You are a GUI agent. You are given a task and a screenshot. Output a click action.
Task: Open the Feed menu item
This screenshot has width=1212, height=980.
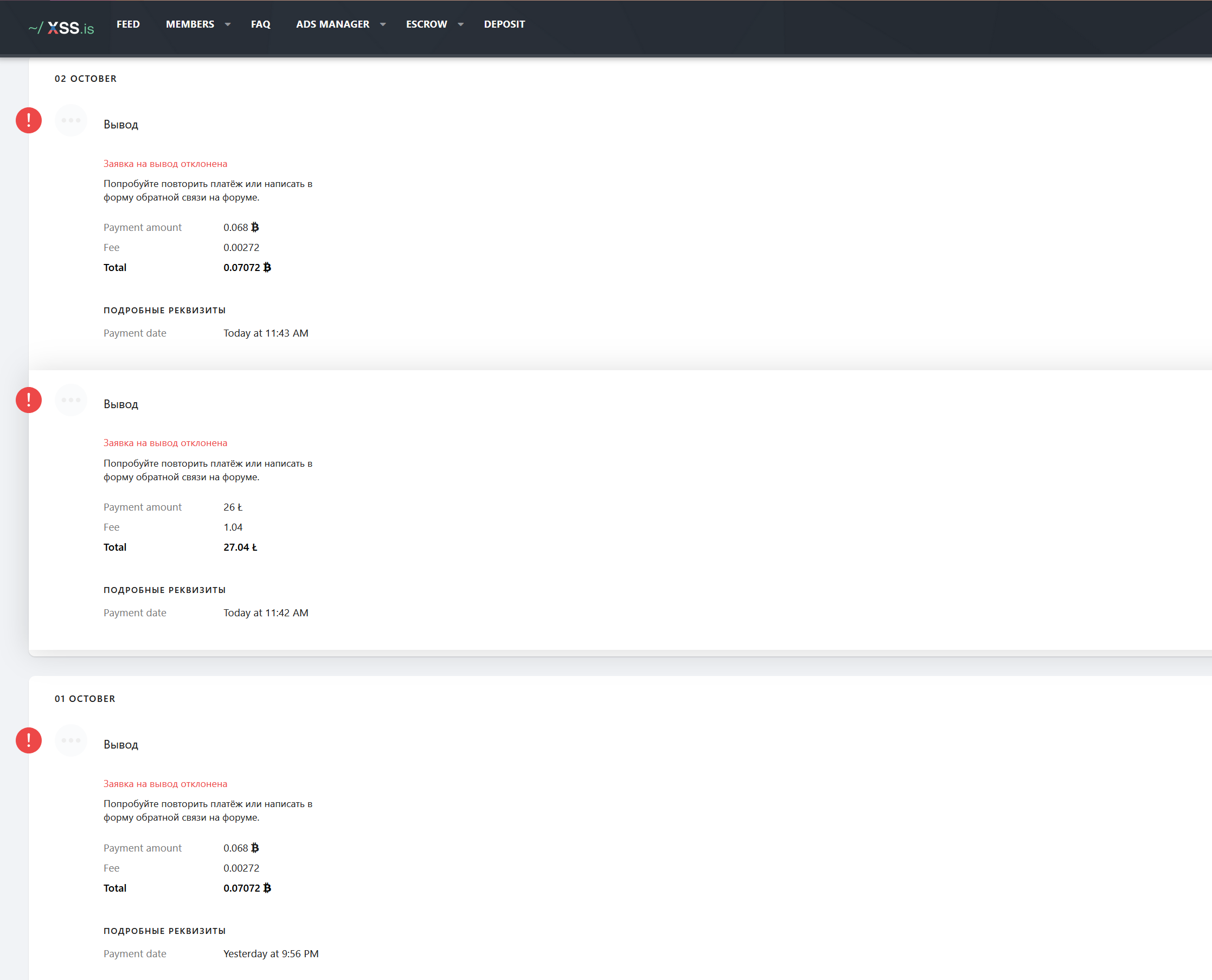(128, 24)
